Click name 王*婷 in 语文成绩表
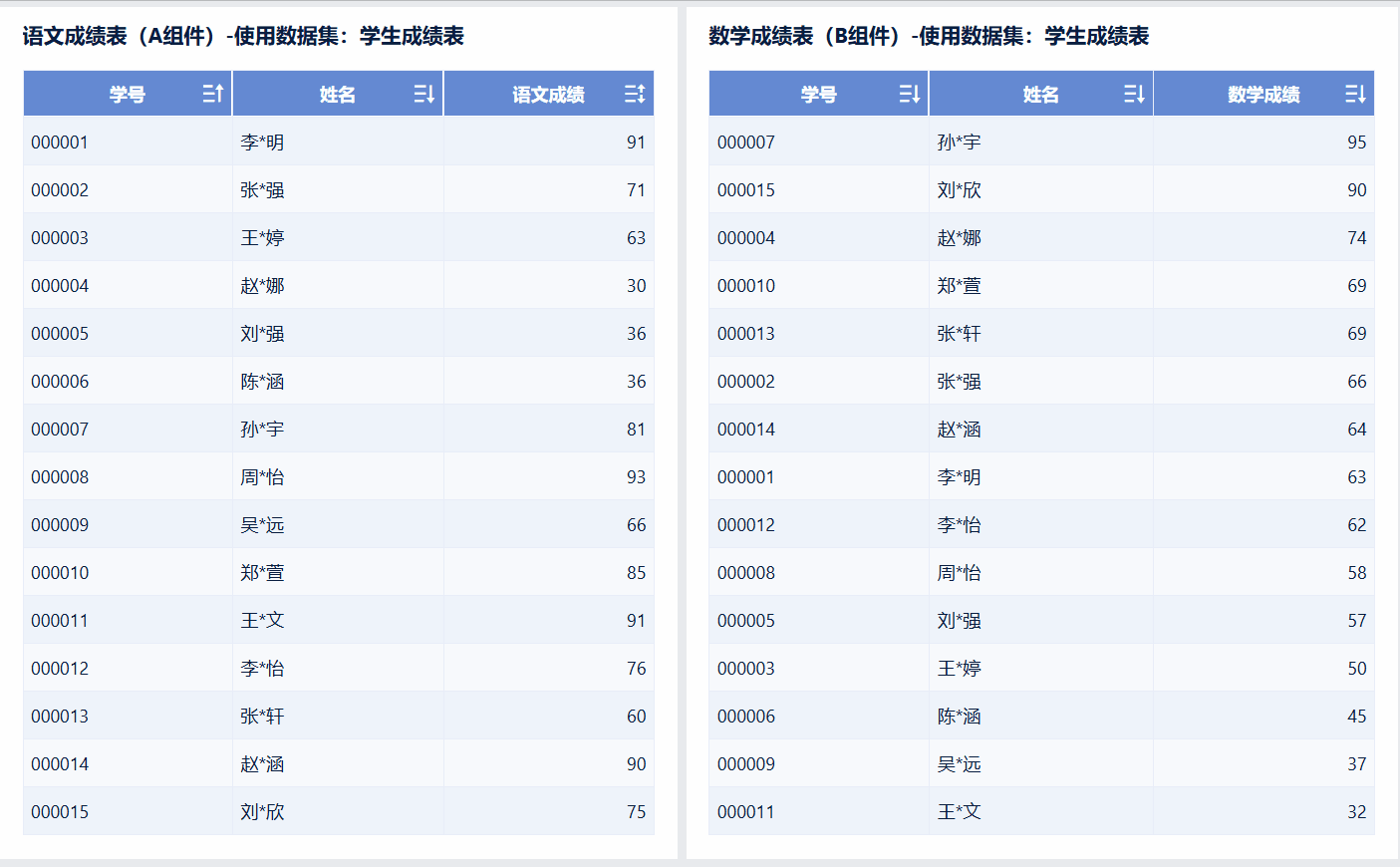The image size is (1400, 867). click(262, 238)
